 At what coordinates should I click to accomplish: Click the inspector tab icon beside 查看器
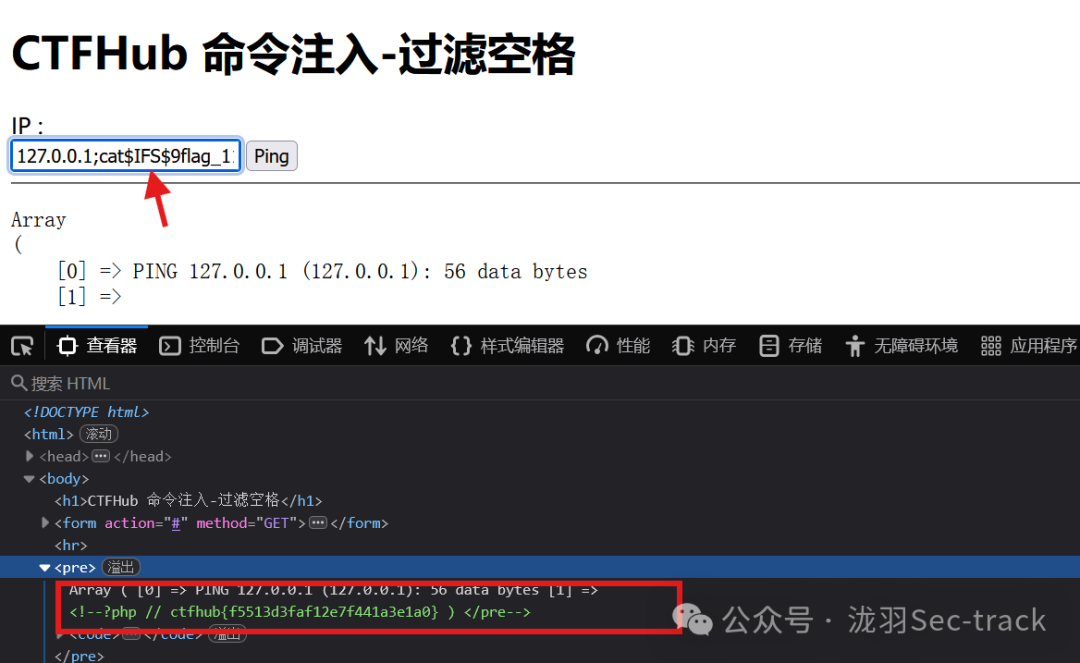pos(67,346)
